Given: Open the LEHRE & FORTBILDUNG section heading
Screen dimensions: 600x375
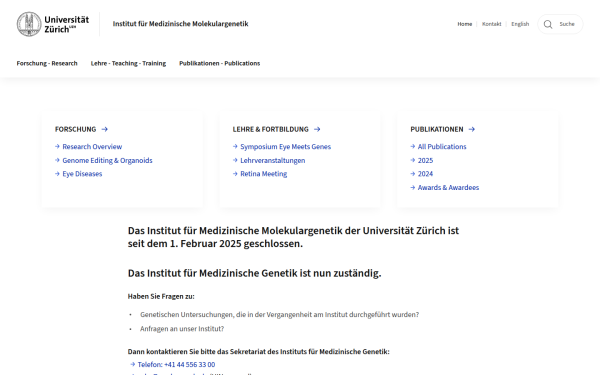Looking at the screenshot, I should coord(270,129).
